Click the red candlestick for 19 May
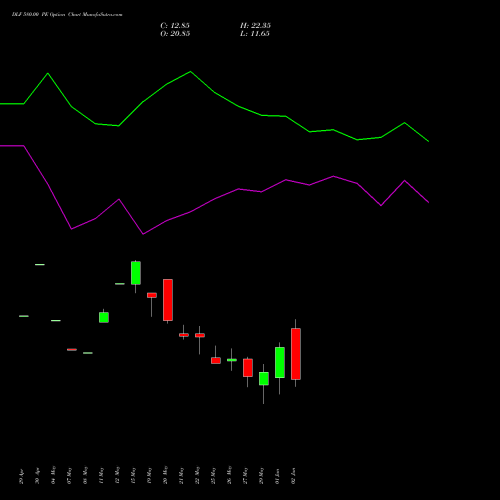This screenshot has height=500, width=500. tap(152, 295)
